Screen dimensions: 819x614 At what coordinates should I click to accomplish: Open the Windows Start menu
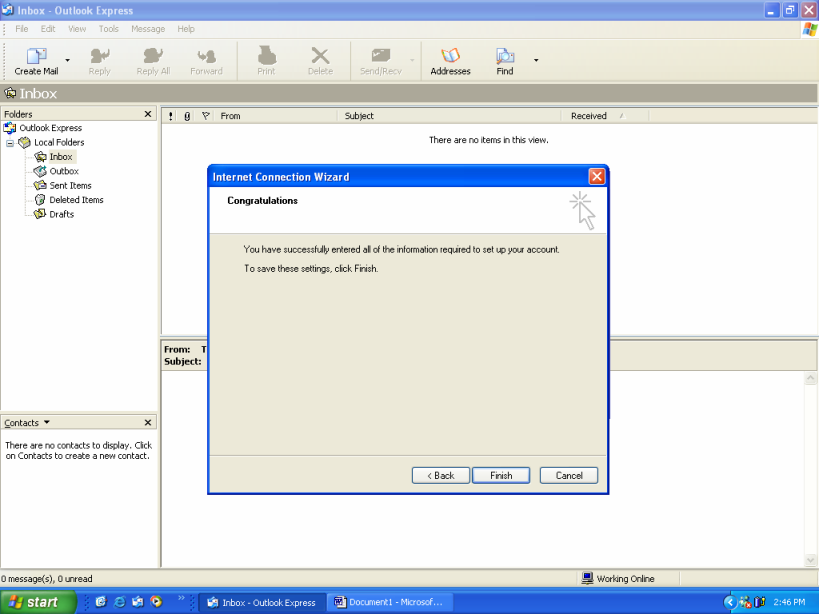(38, 602)
